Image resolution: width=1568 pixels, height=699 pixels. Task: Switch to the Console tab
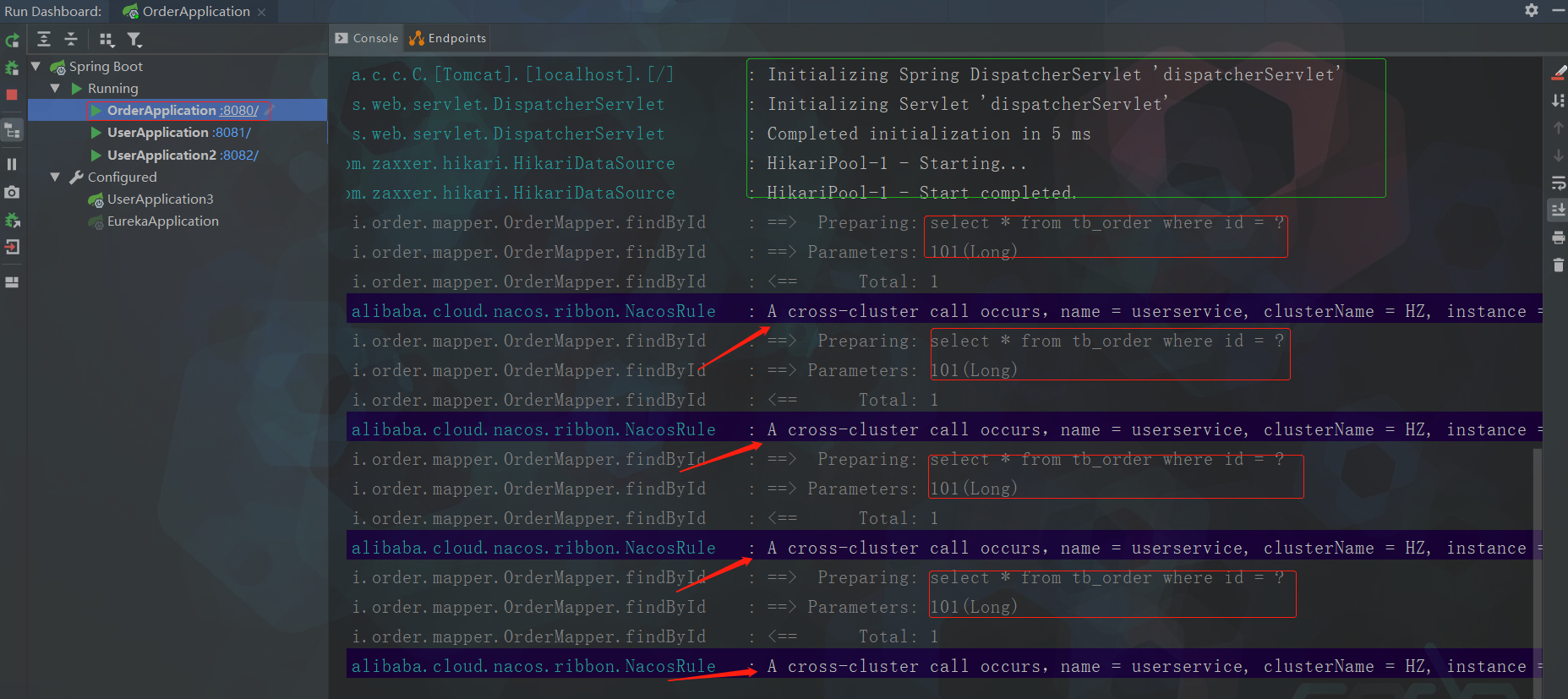(367, 38)
